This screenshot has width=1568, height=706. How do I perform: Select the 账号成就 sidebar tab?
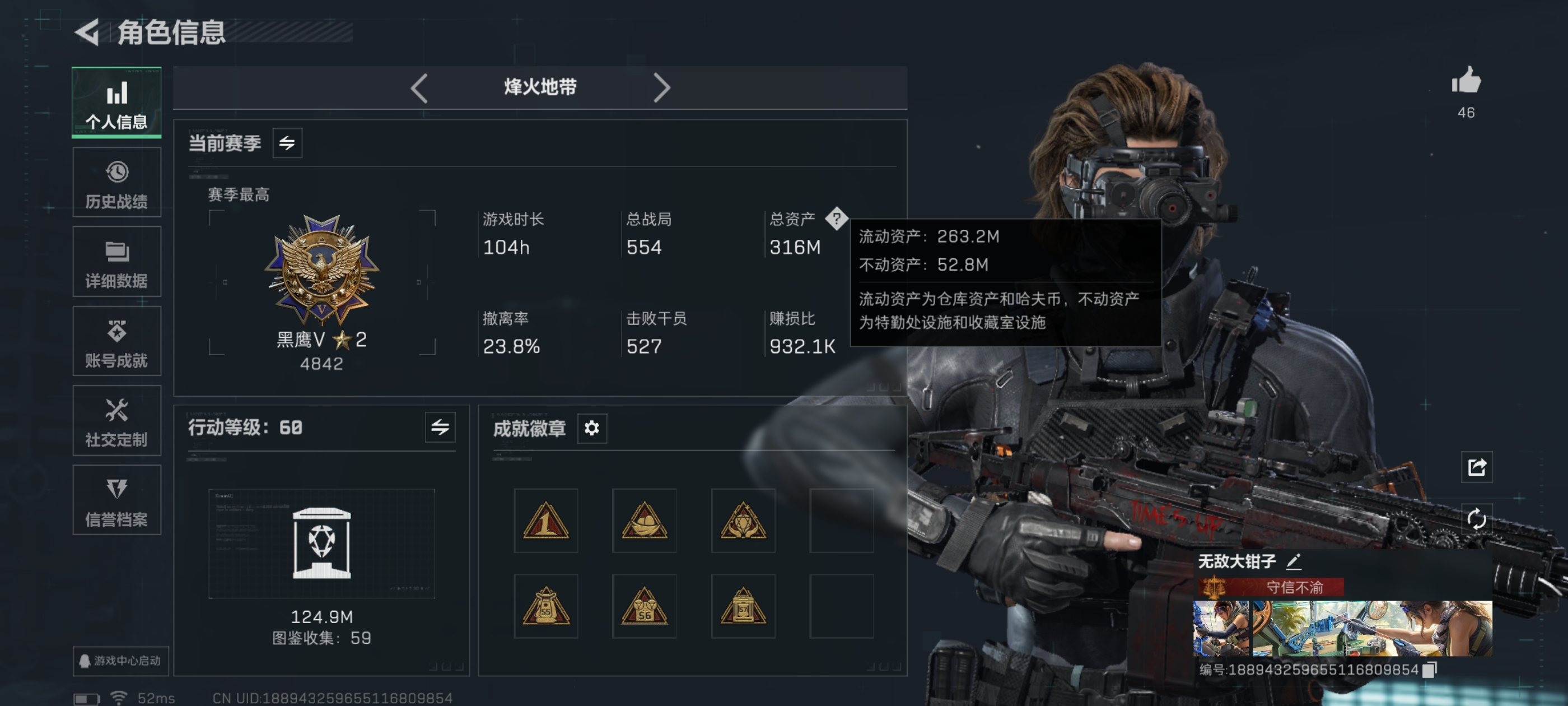(117, 341)
